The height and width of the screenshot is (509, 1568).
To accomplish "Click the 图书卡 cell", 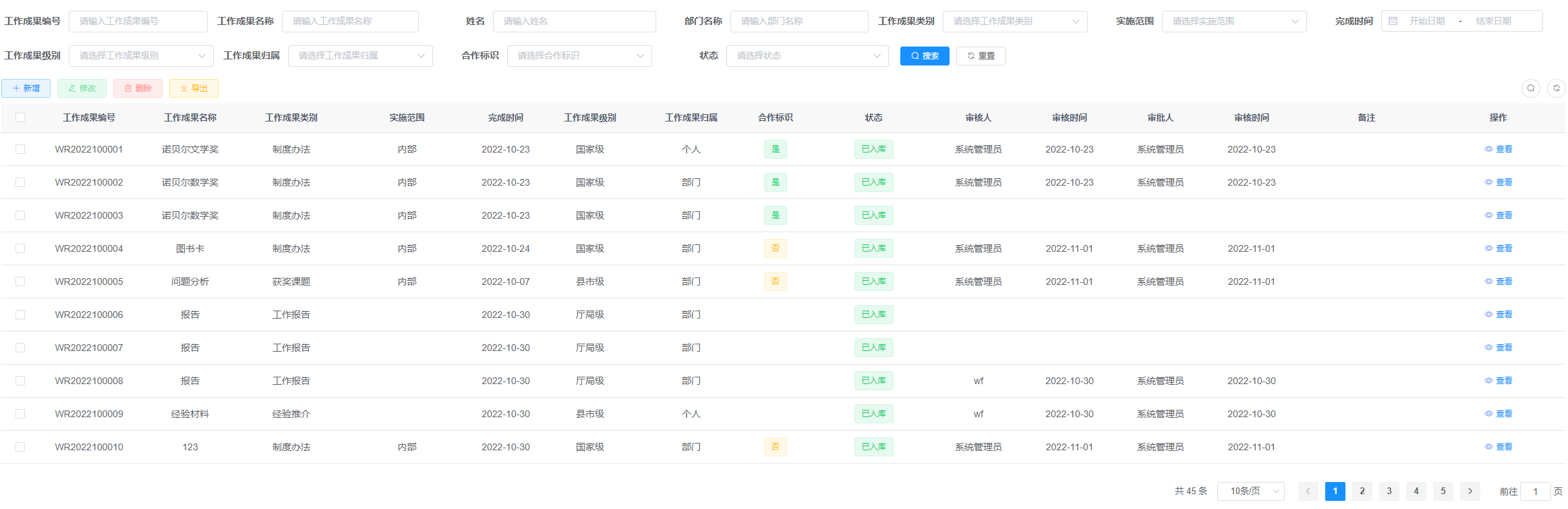I will click(190, 248).
